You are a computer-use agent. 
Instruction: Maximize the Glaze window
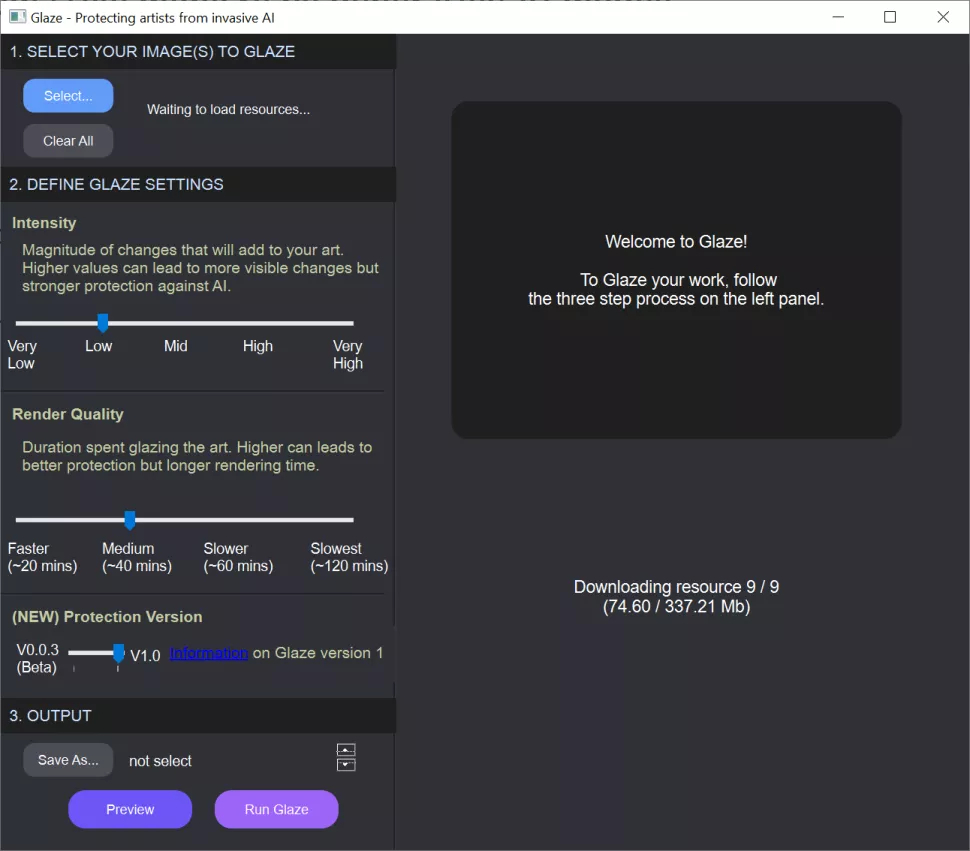(x=890, y=17)
